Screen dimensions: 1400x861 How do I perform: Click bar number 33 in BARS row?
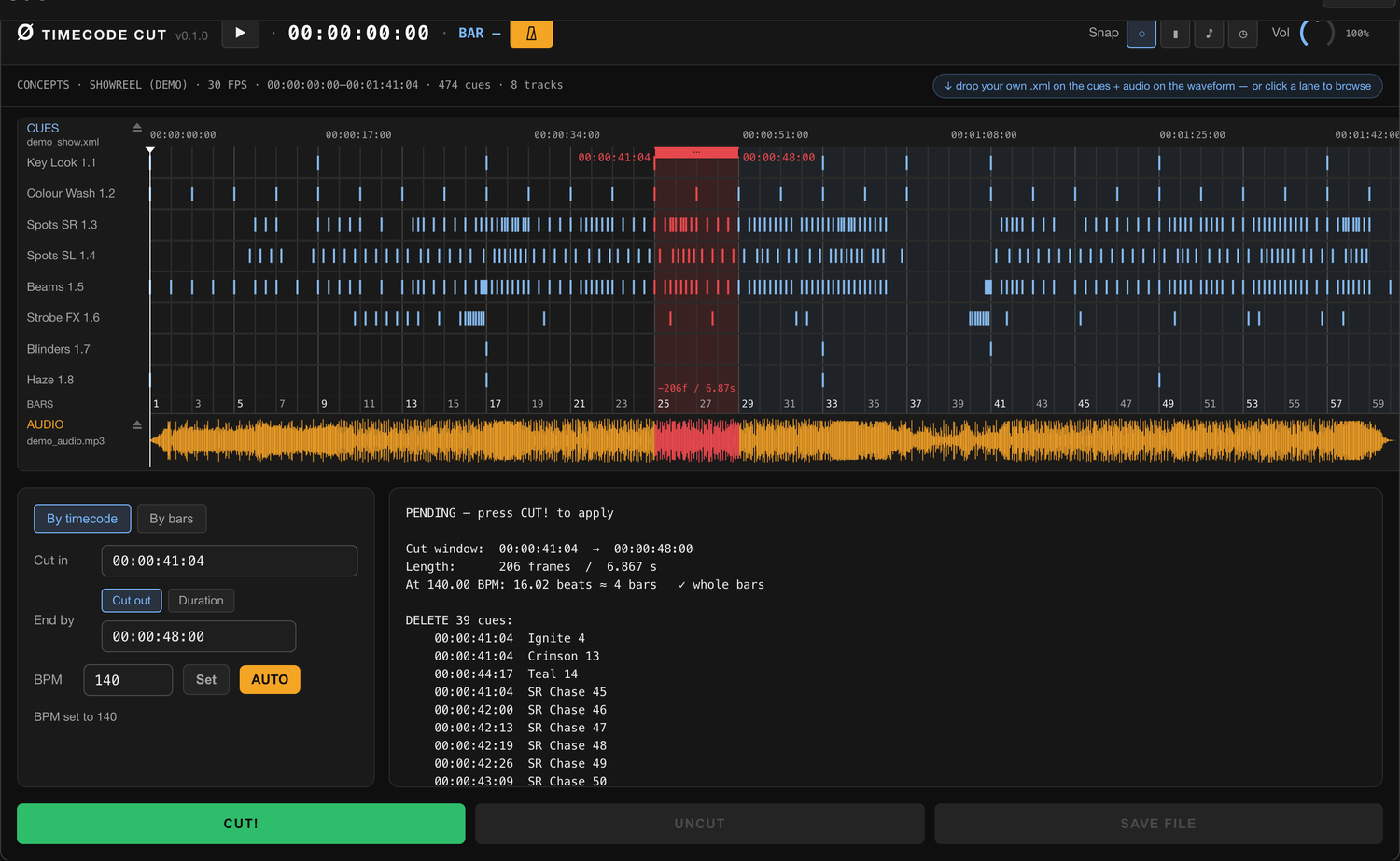point(832,404)
